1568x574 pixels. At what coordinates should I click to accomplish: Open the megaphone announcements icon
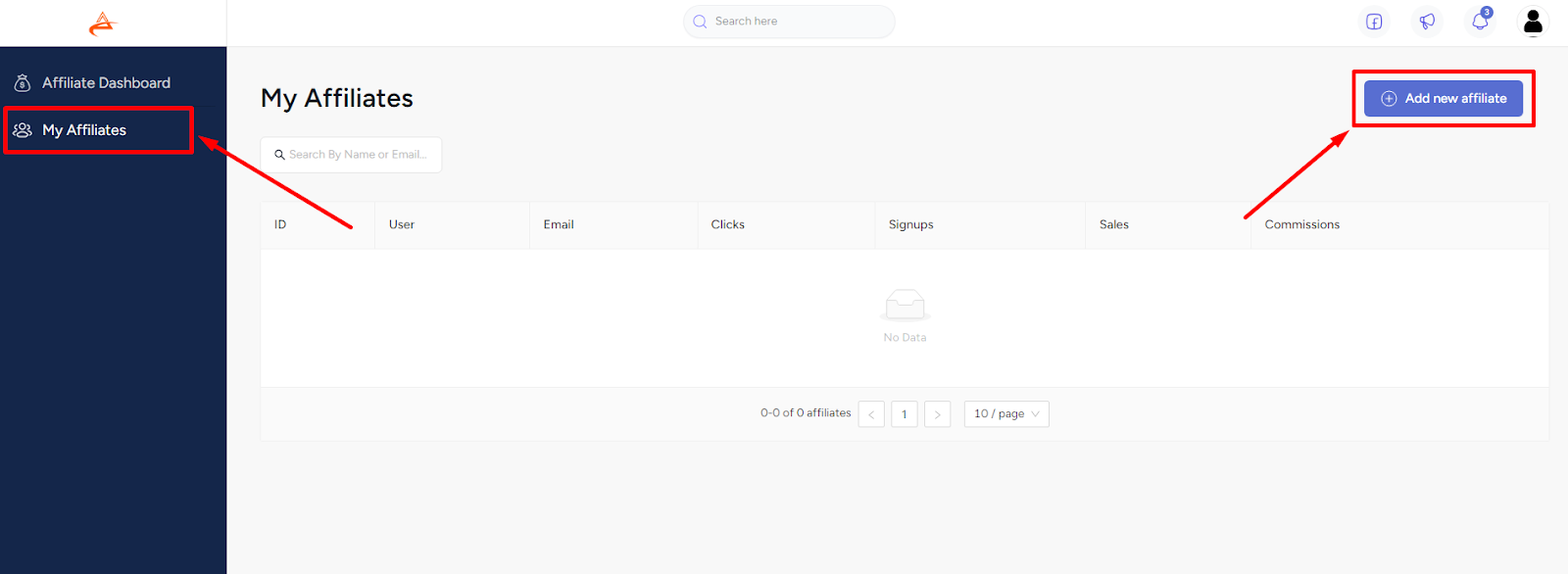(x=1427, y=22)
